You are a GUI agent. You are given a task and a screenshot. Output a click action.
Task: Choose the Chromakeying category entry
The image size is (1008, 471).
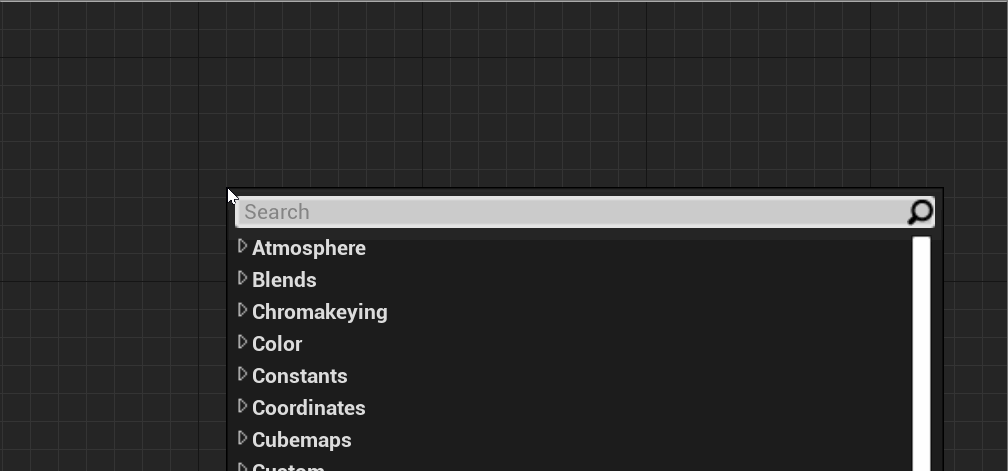[x=320, y=312]
